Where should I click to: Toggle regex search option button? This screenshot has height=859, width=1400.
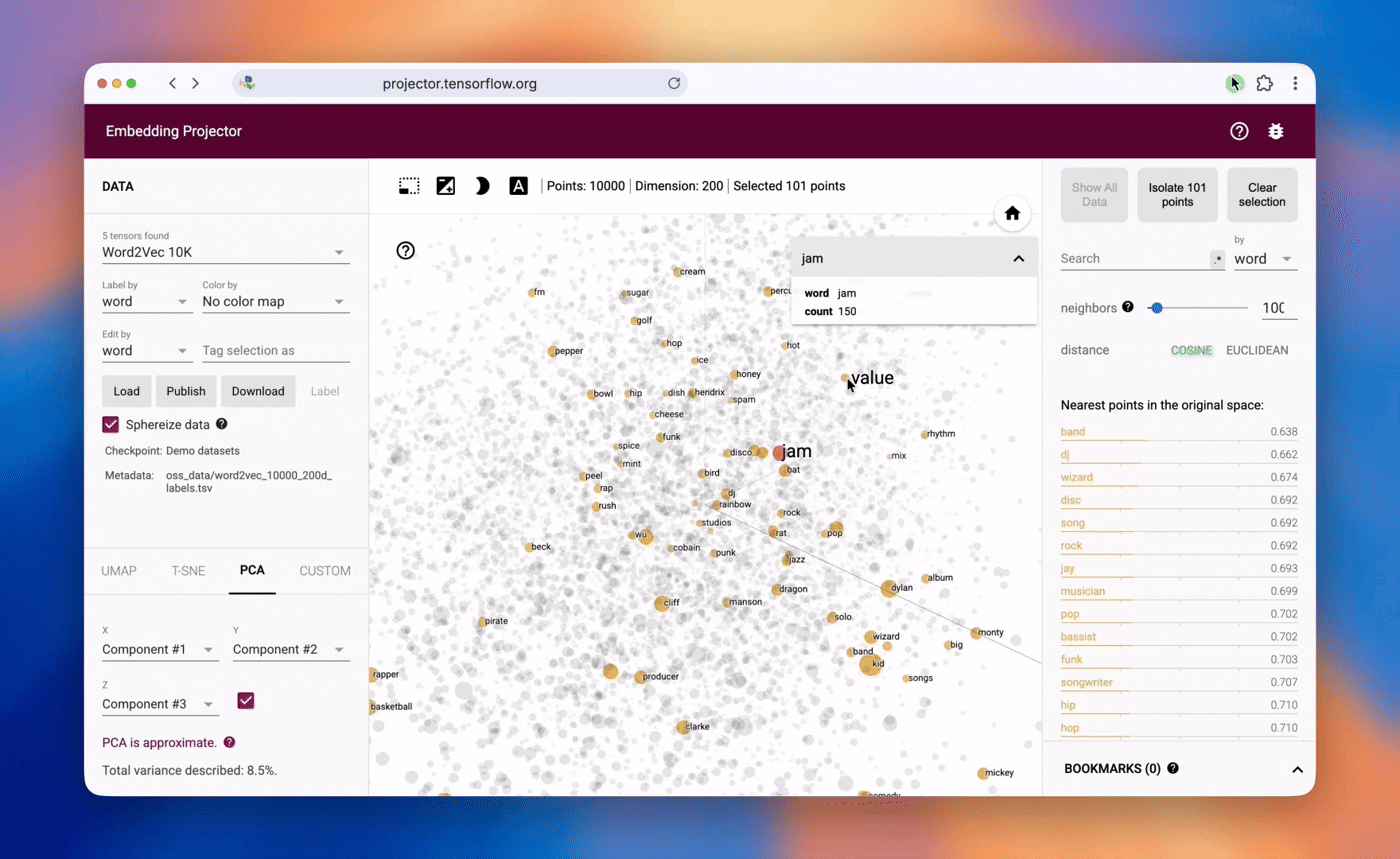tap(1217, 259)
